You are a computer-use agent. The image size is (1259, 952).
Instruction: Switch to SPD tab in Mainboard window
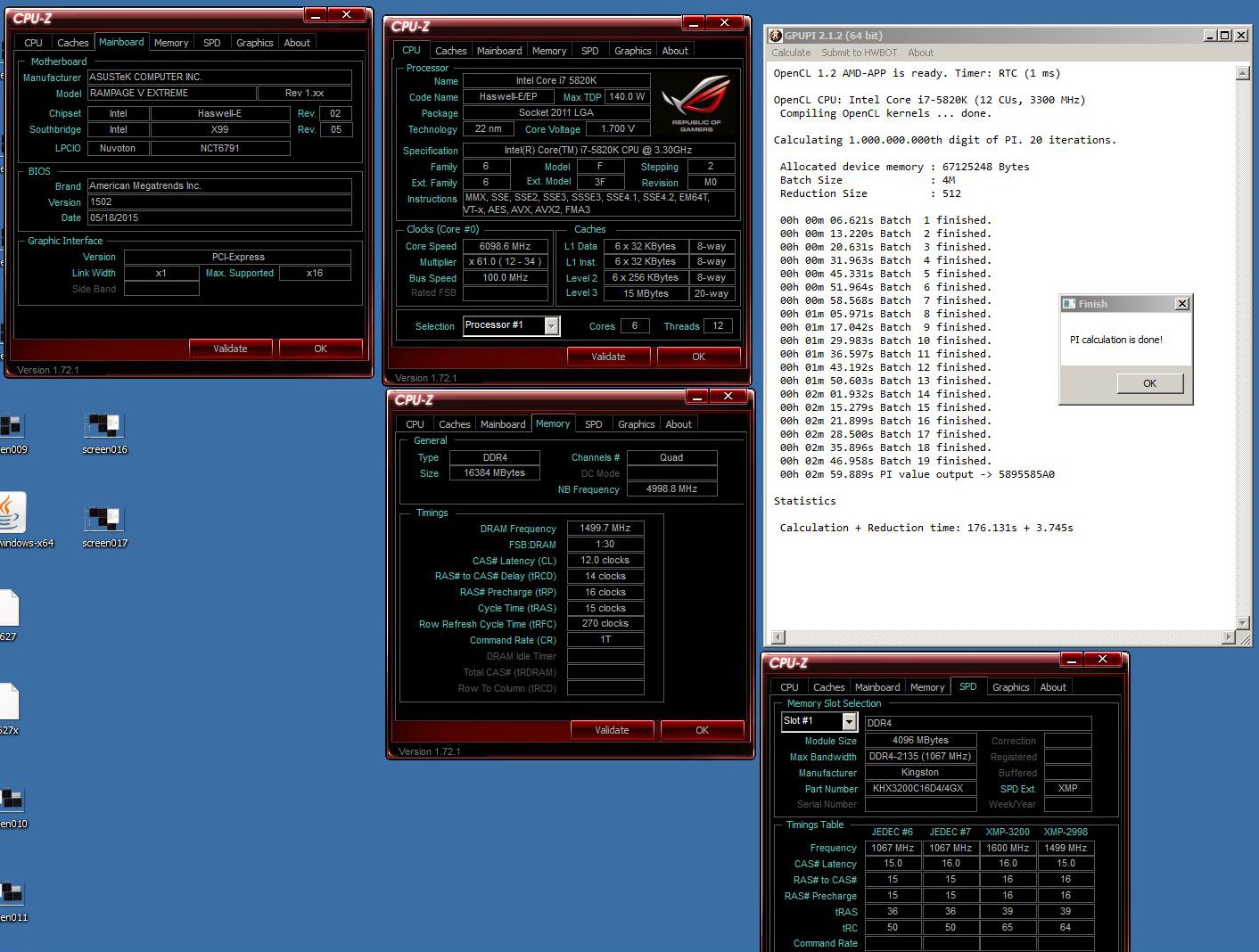(212, 43)
